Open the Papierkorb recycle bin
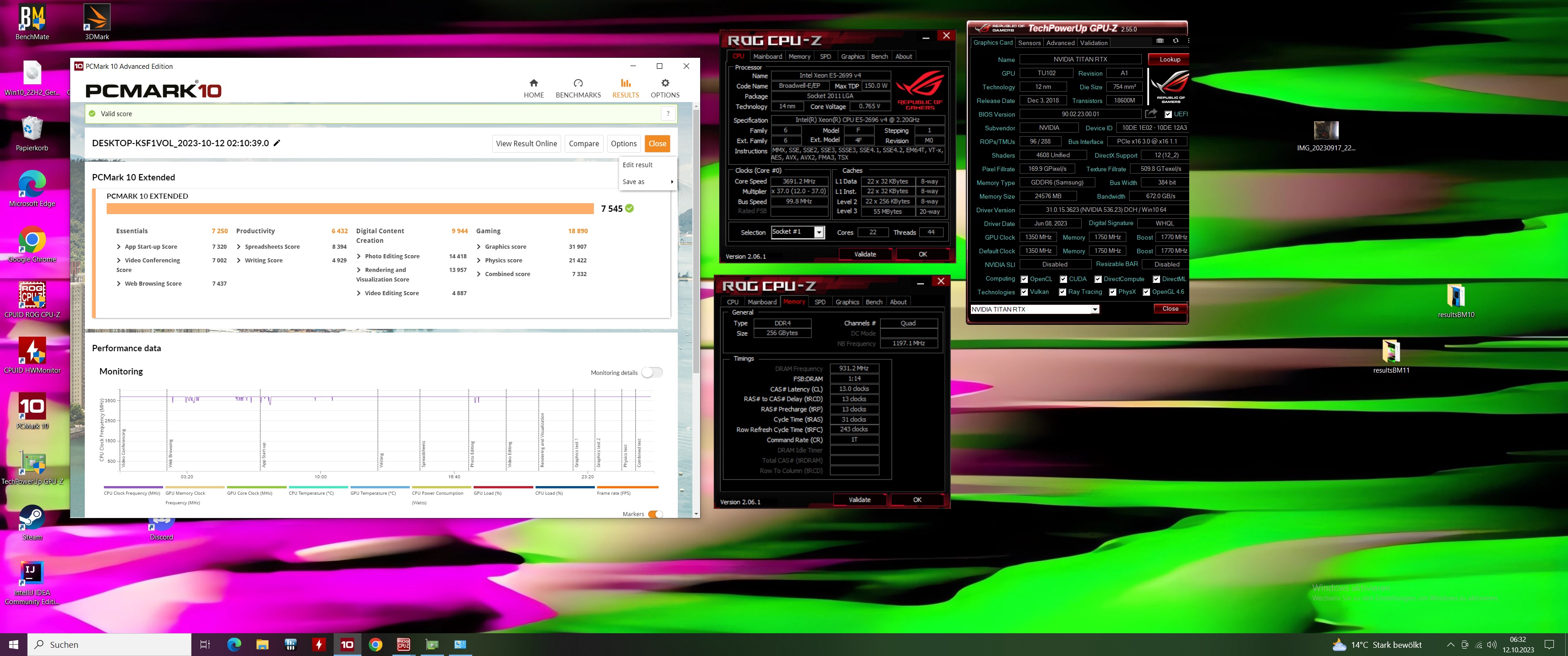The image size is (1568, 656). click(31, 133)
